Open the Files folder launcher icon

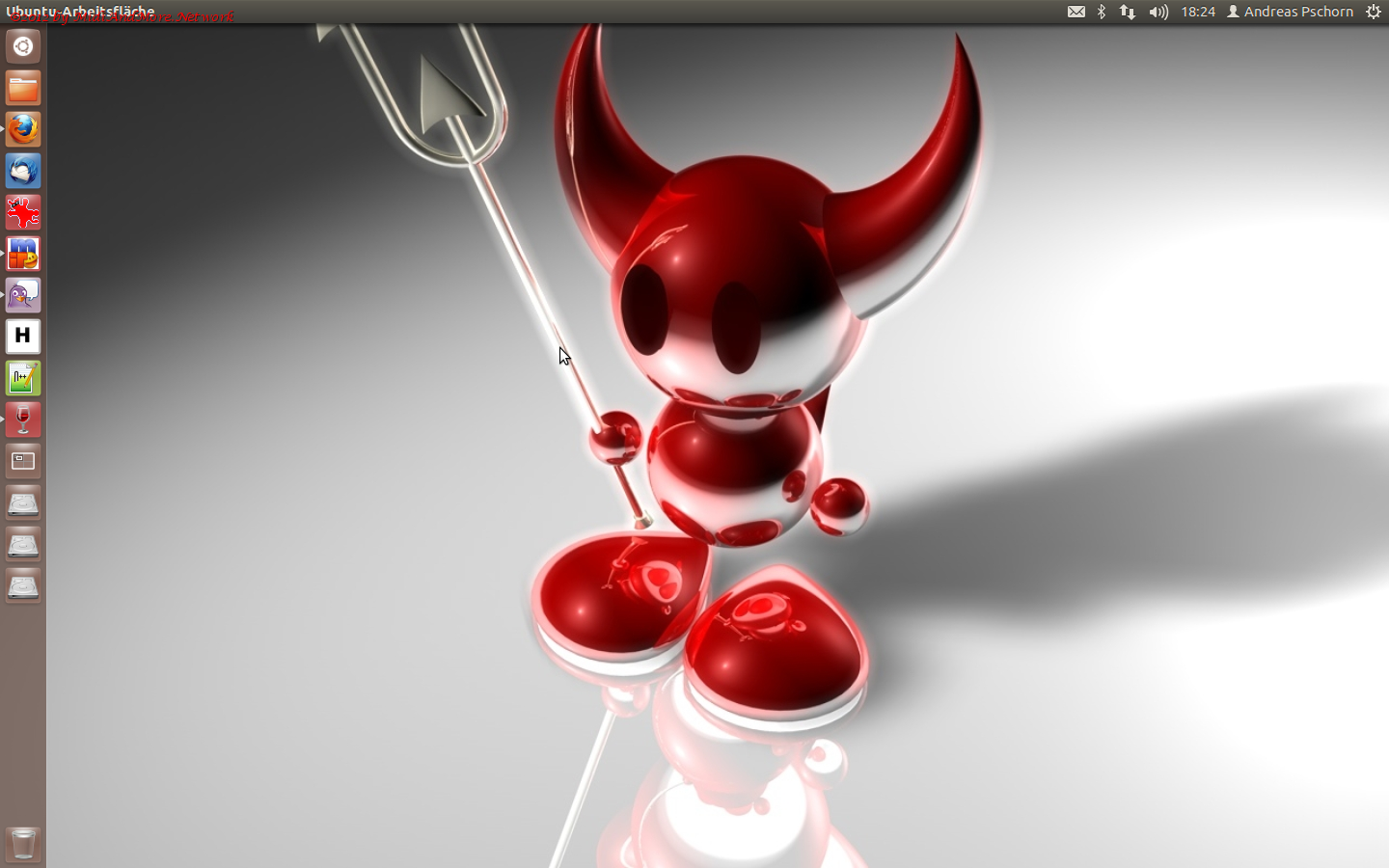23,88
